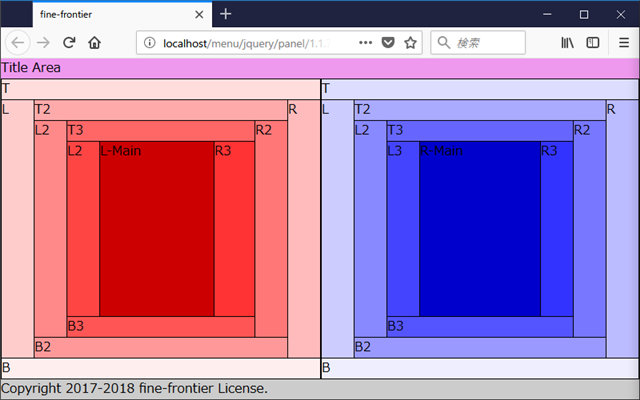Select the fine-frontier browser tab
This screenshot has width=640, height=400.
122,14
